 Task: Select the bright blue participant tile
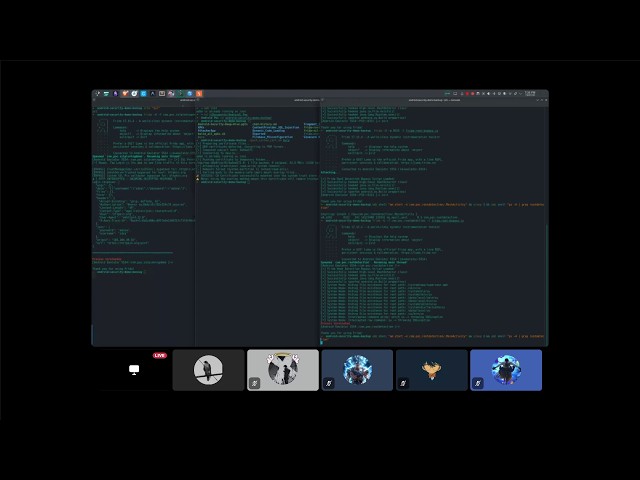pyautogui.click(x=506, y=370)
